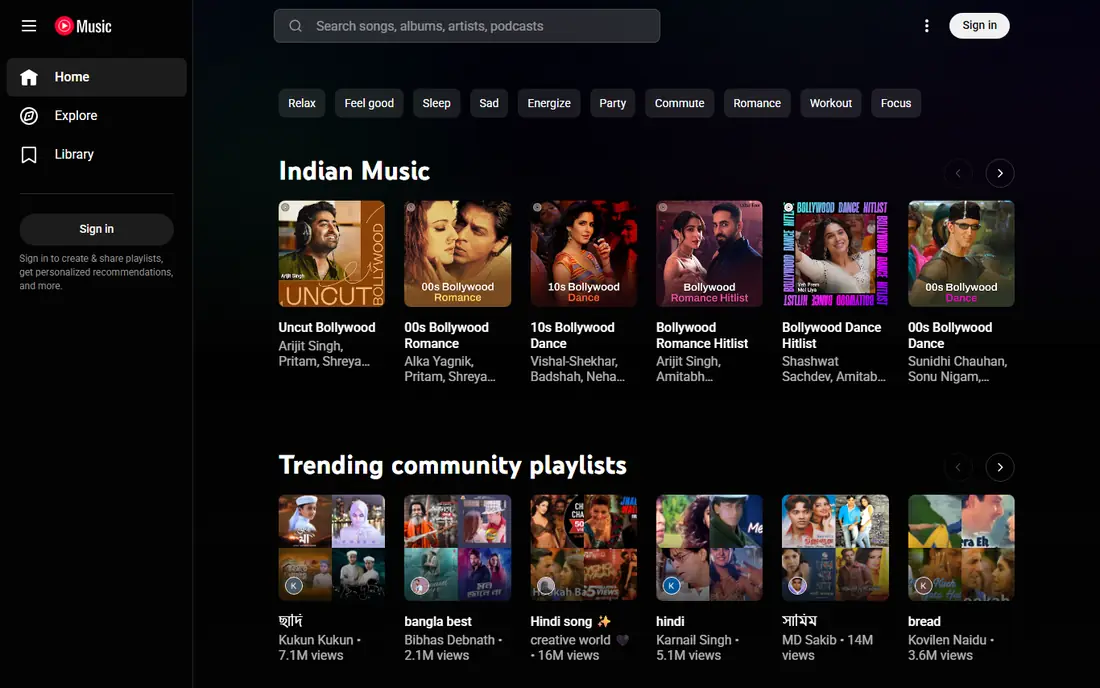The height and width of the screenshot is (688, 1100).
Task: Open Library in the sidebar
Action: (x=96, y=154)
